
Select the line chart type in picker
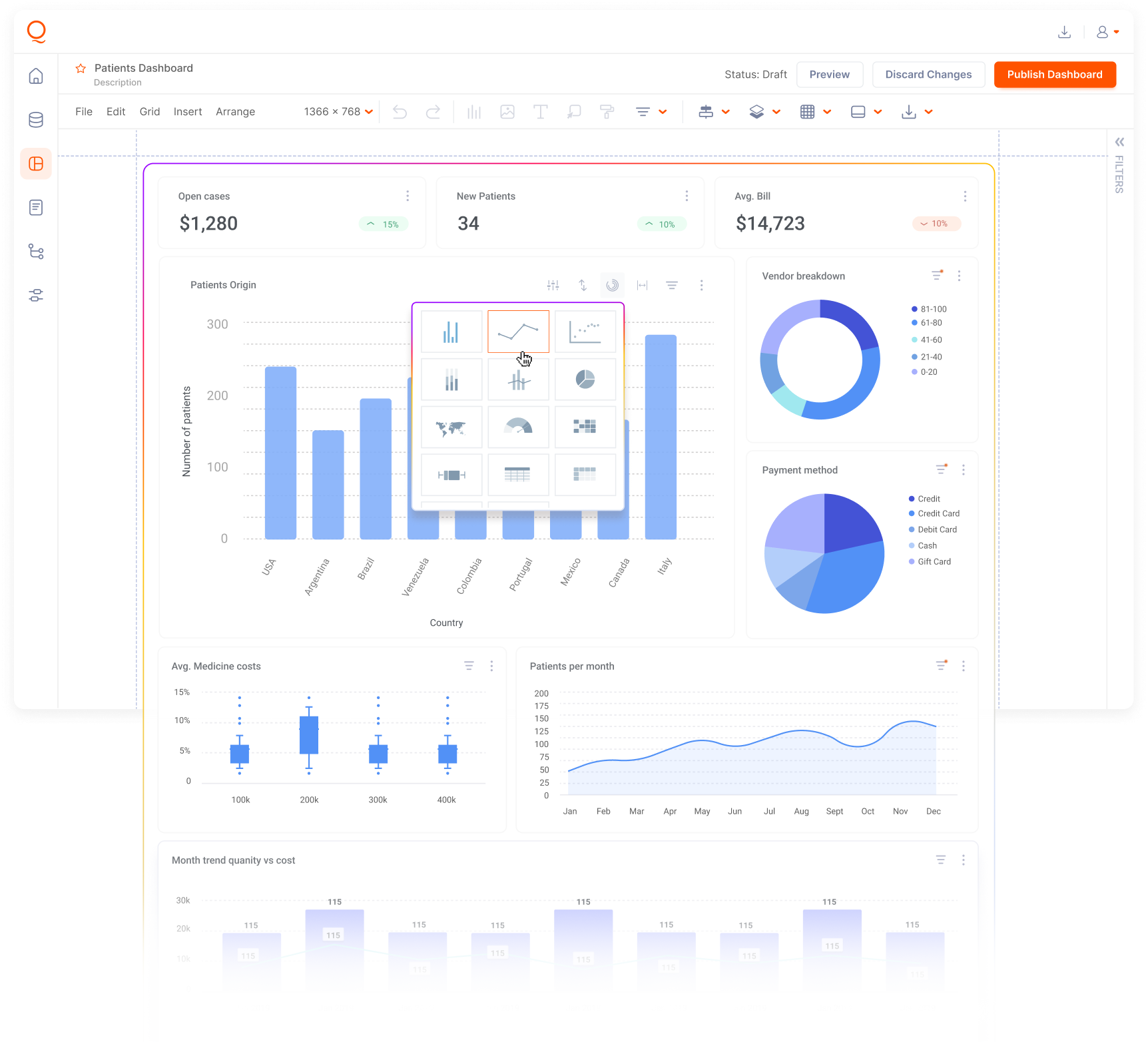click(518, 331)
